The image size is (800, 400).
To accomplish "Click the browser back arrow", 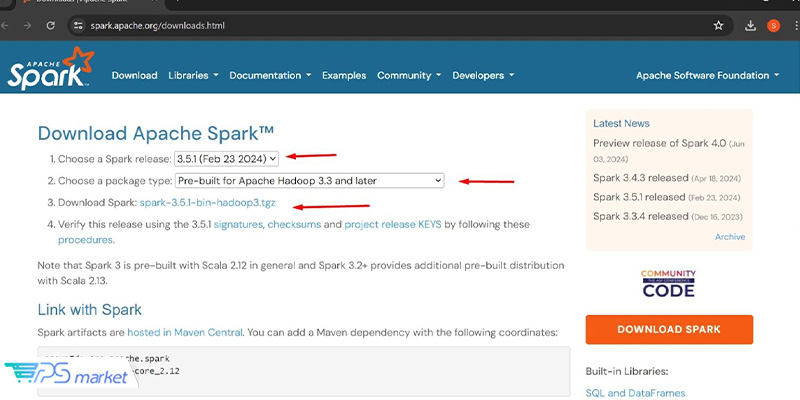I will [x=4, y=26].
